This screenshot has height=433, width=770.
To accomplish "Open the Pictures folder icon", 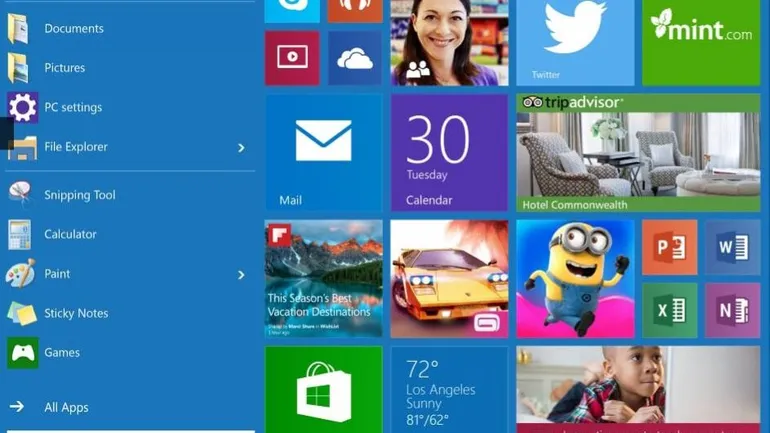I will (x=18, y=68).
